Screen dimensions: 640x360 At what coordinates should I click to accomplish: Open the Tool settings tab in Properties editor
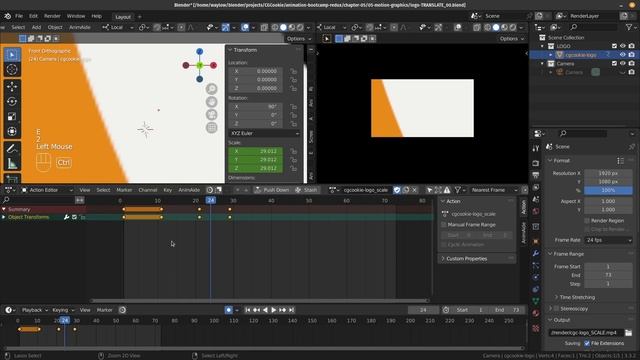coord(536,149)
